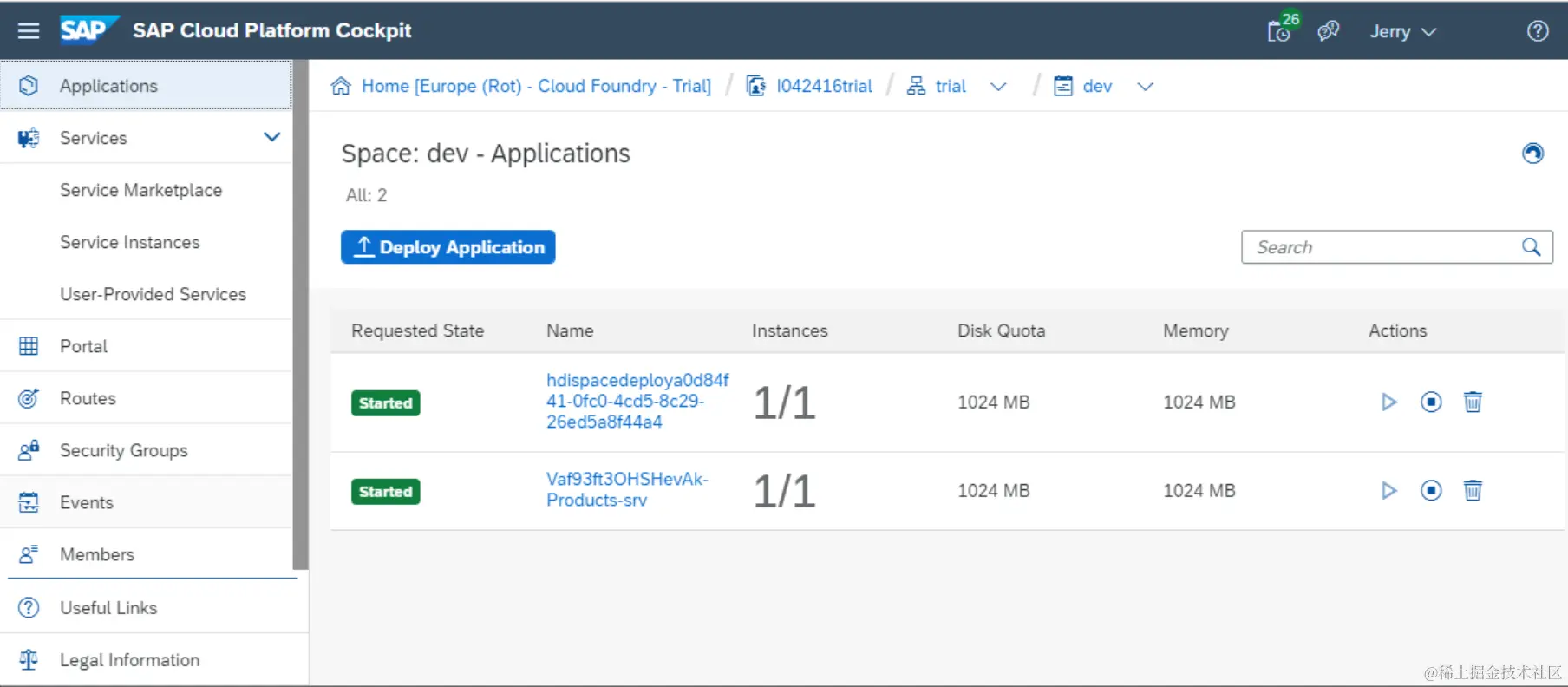
Task: Click the refresh icon beside the page title
Action: coord(1532,154)
